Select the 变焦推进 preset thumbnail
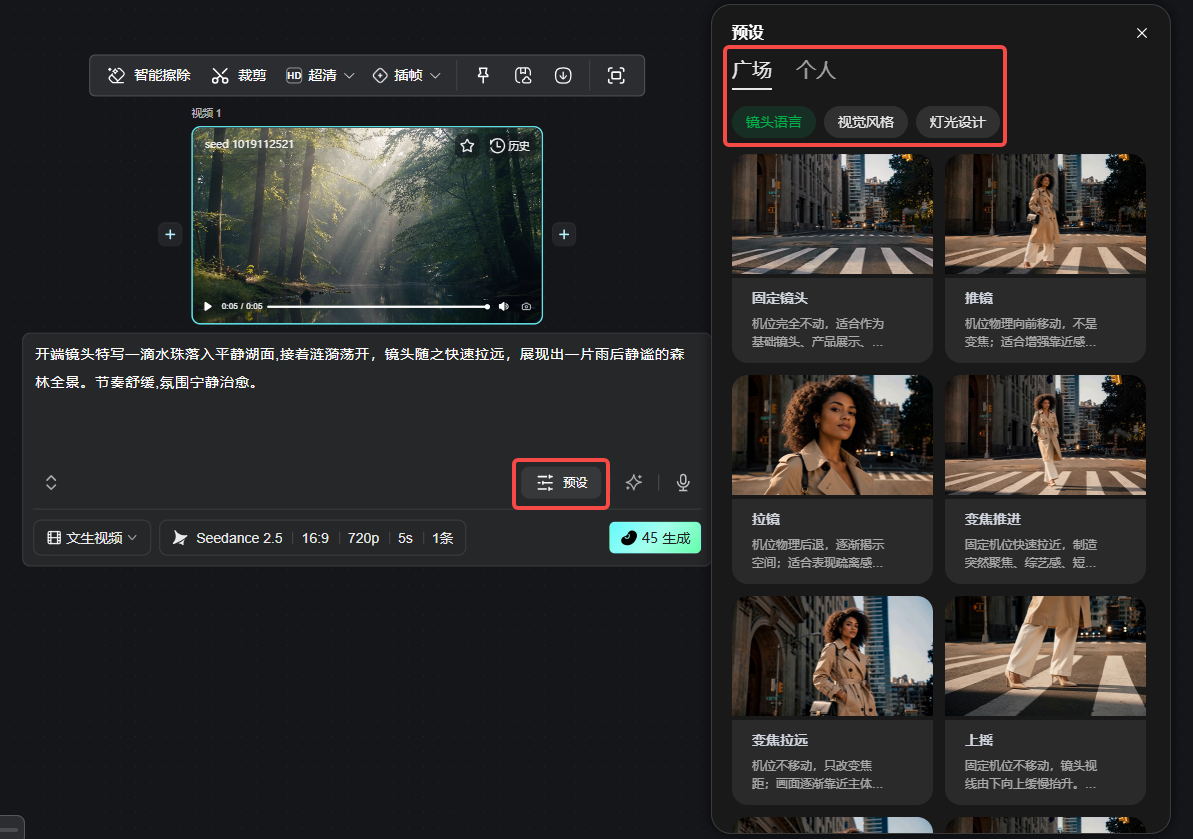1193x839 pixels. pyautogui.click(x=1045, y=435)
